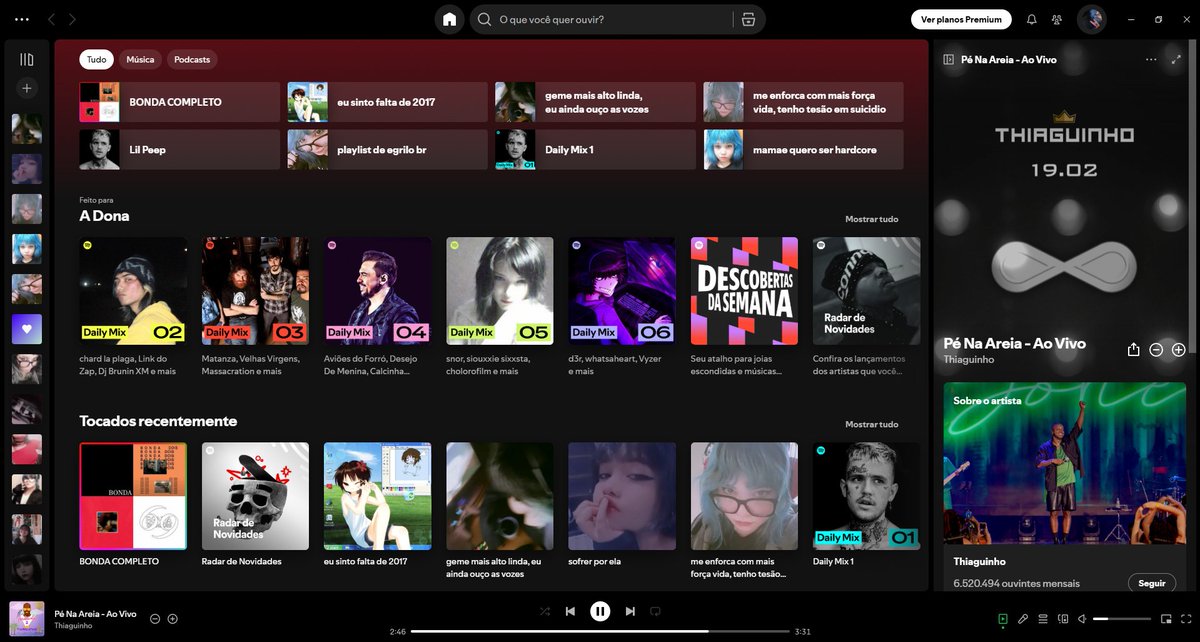Open lyrics with the microphone icon

point(1023,619)
